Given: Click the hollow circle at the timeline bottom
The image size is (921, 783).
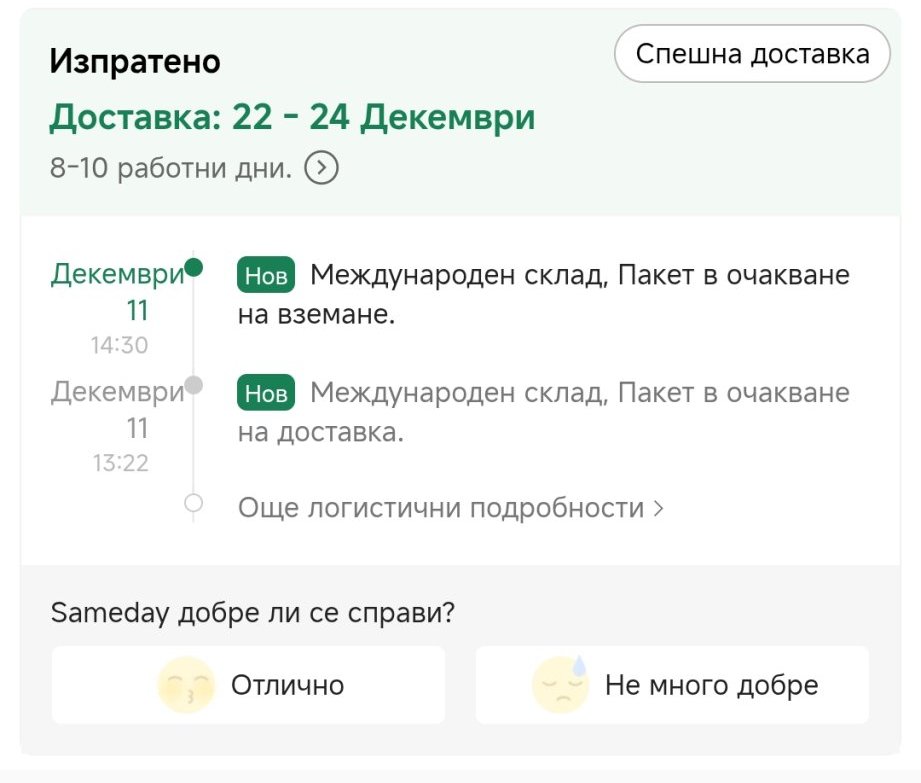Looking at the screenshot, I should point(194,502).
